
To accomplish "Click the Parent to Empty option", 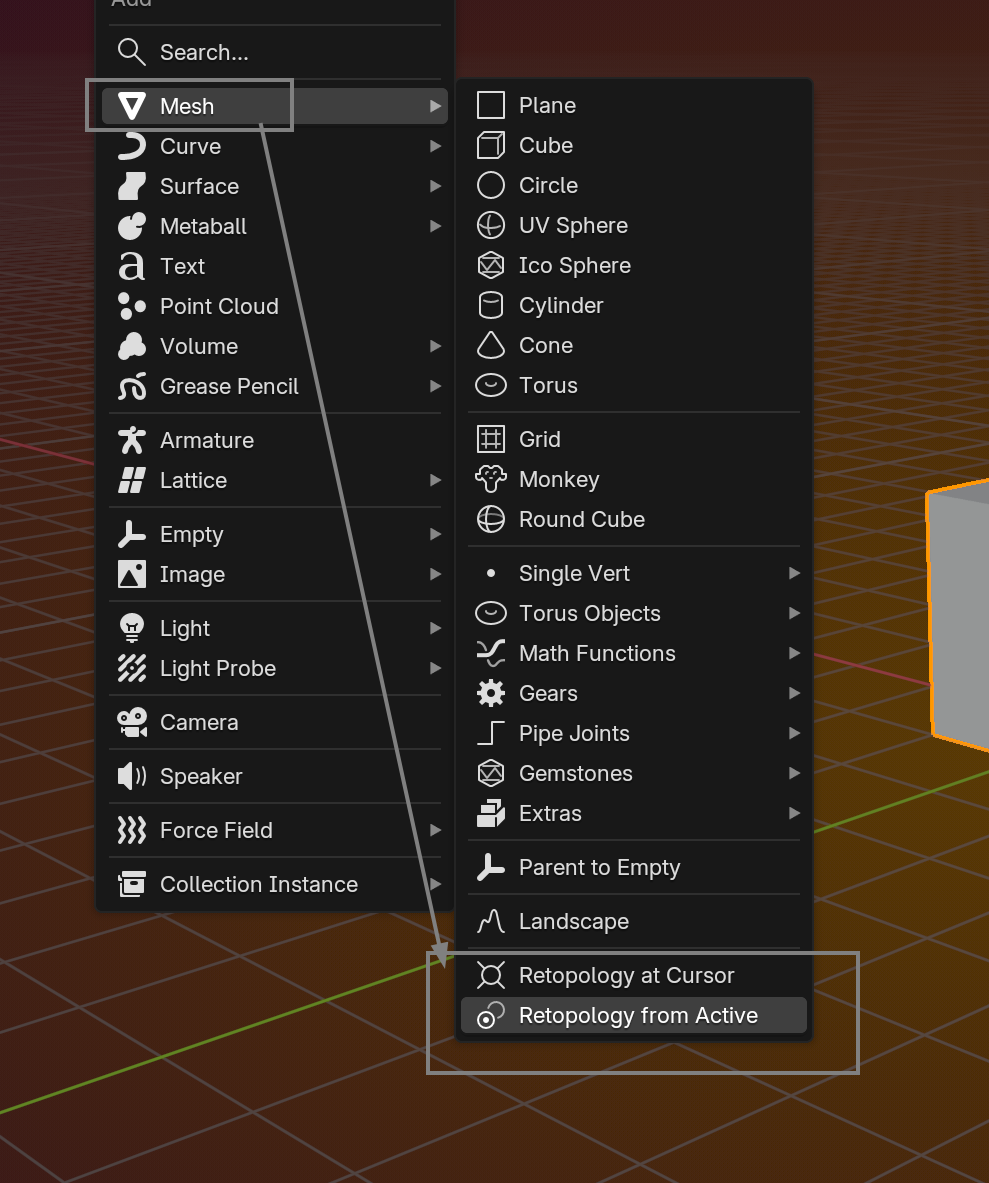I will click(598, 867).
